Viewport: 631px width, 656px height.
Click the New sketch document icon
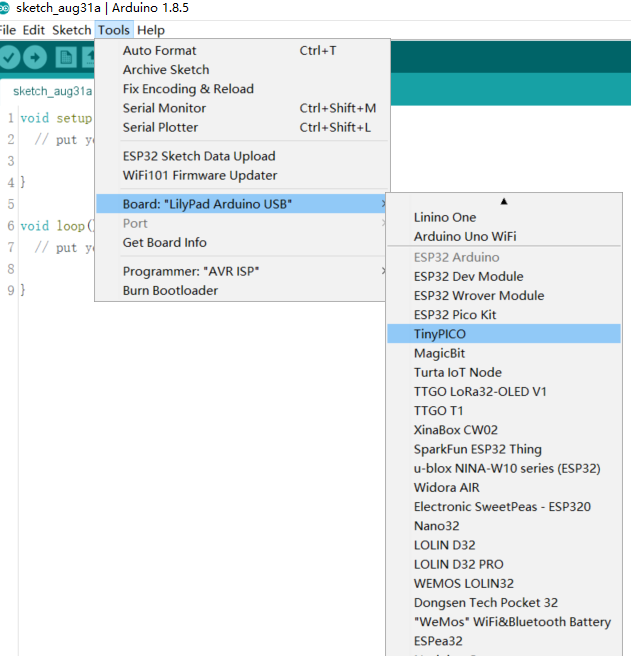[x=66, y=57]
